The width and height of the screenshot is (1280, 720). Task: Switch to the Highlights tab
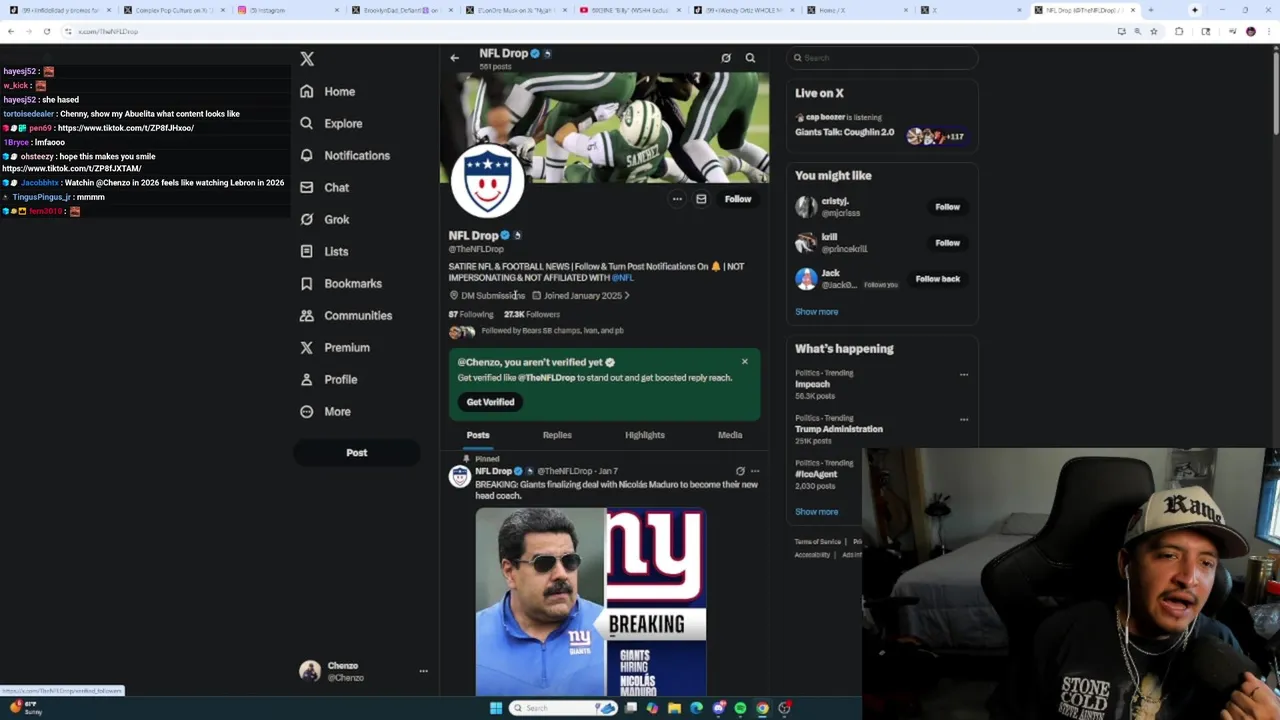(645, 435)
